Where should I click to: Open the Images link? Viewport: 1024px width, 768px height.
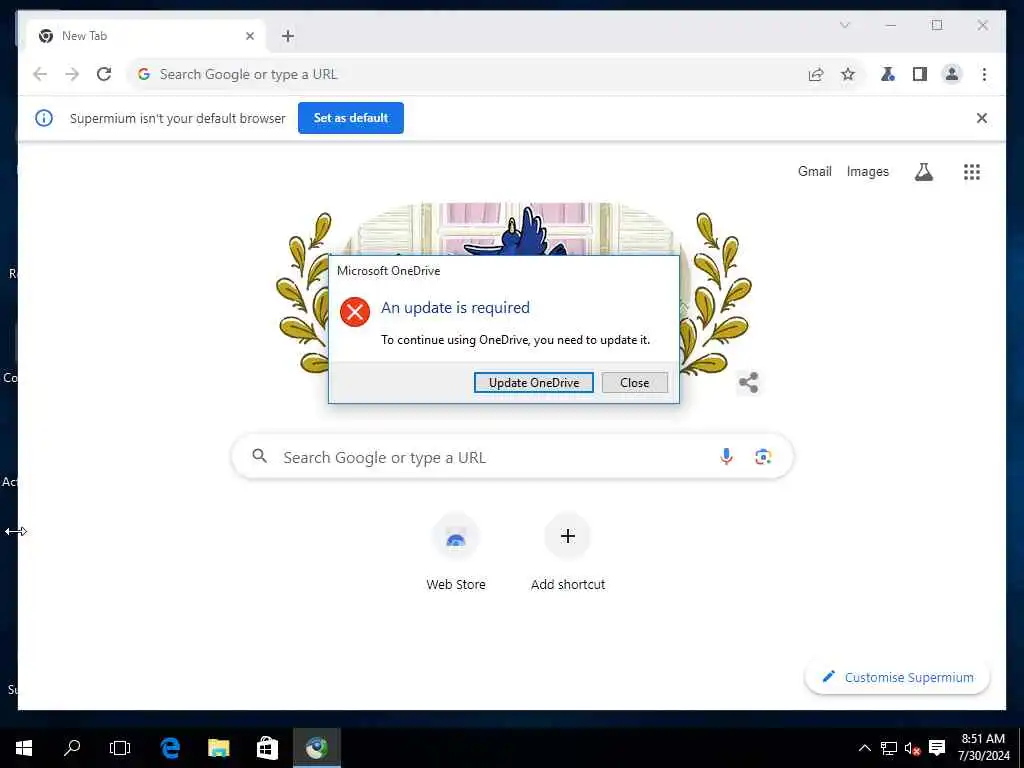point(867,171)
